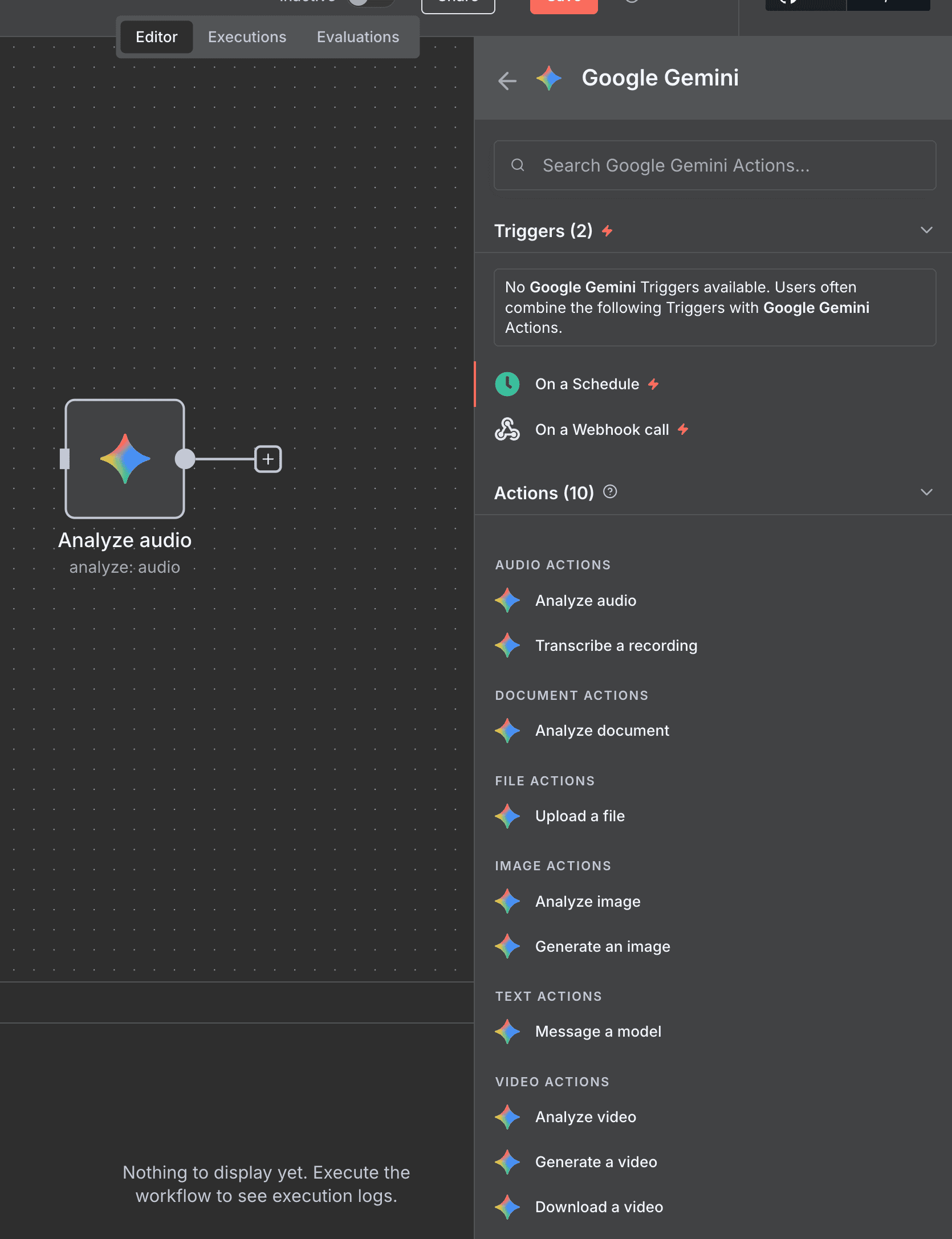Select the Generate an image action
Viewport: 952px width, 1239px height.
point(602,946)
